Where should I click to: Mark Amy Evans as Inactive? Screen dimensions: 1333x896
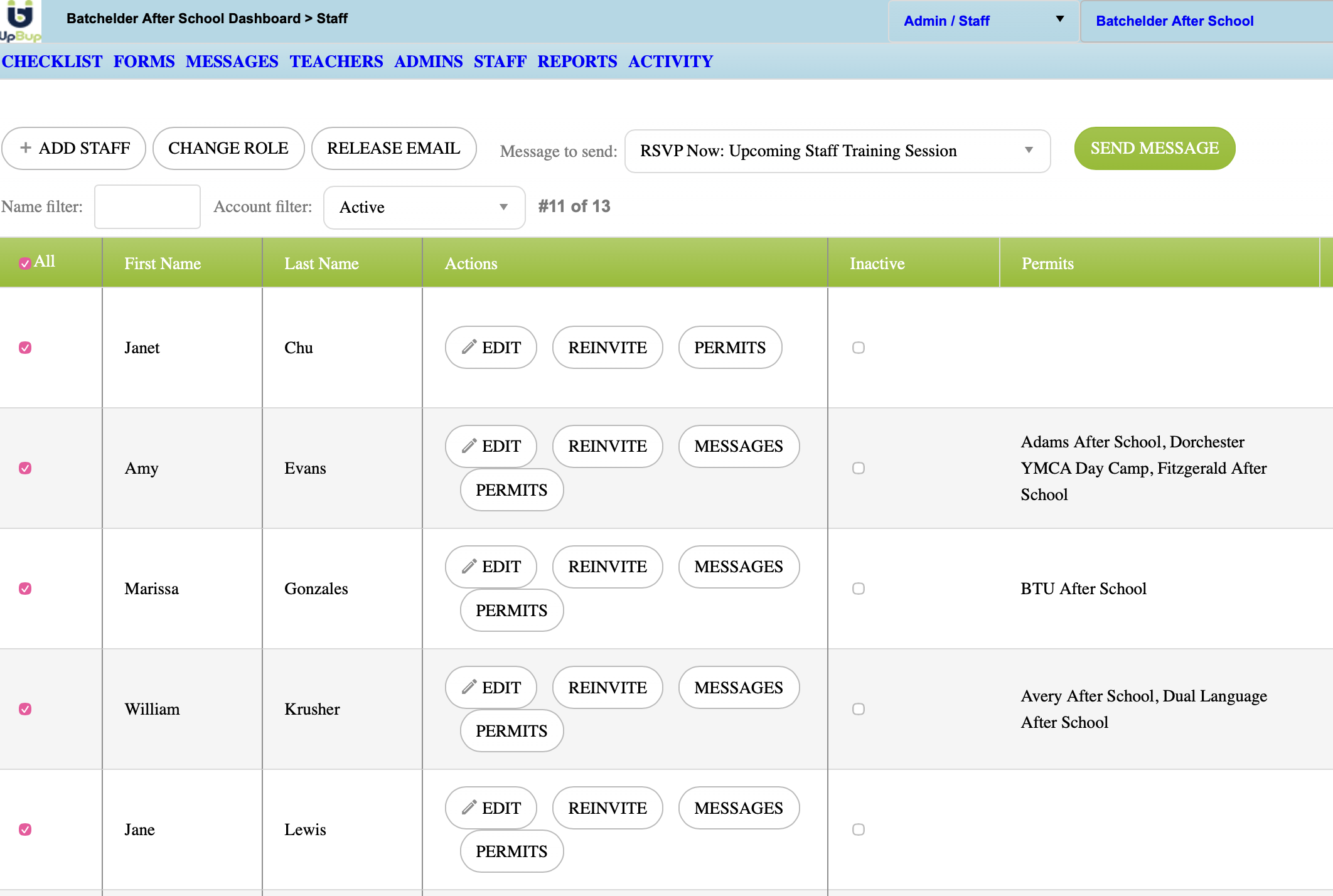859,468
